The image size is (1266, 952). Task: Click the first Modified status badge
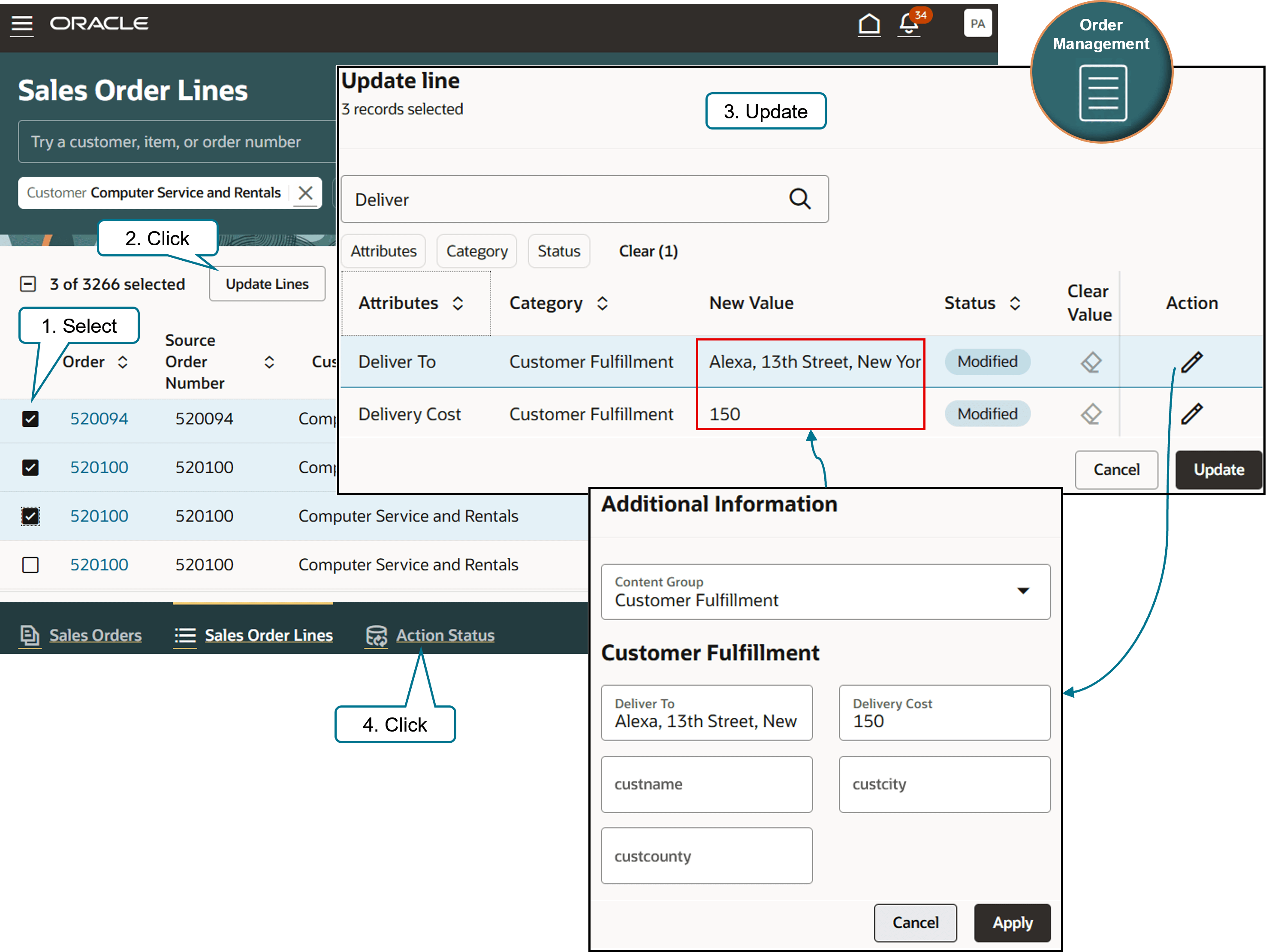click(987, 362)
